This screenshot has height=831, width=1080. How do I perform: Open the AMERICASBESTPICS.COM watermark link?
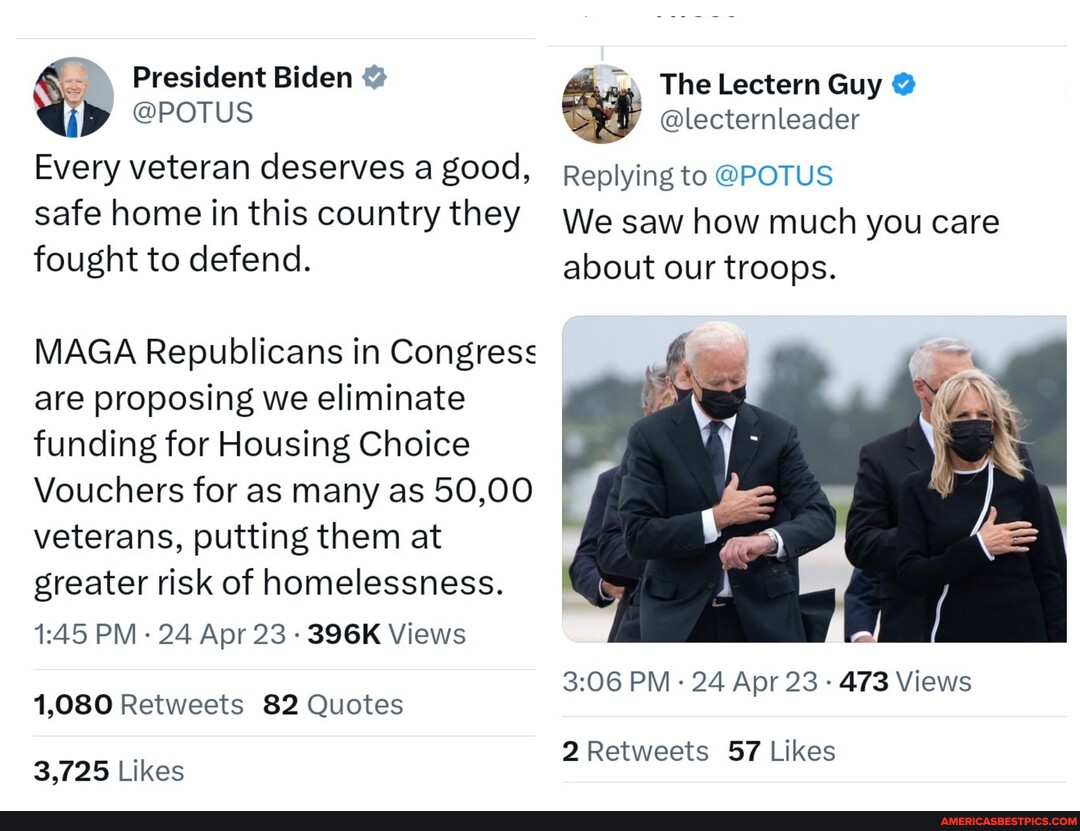[x=1007, y=823]
